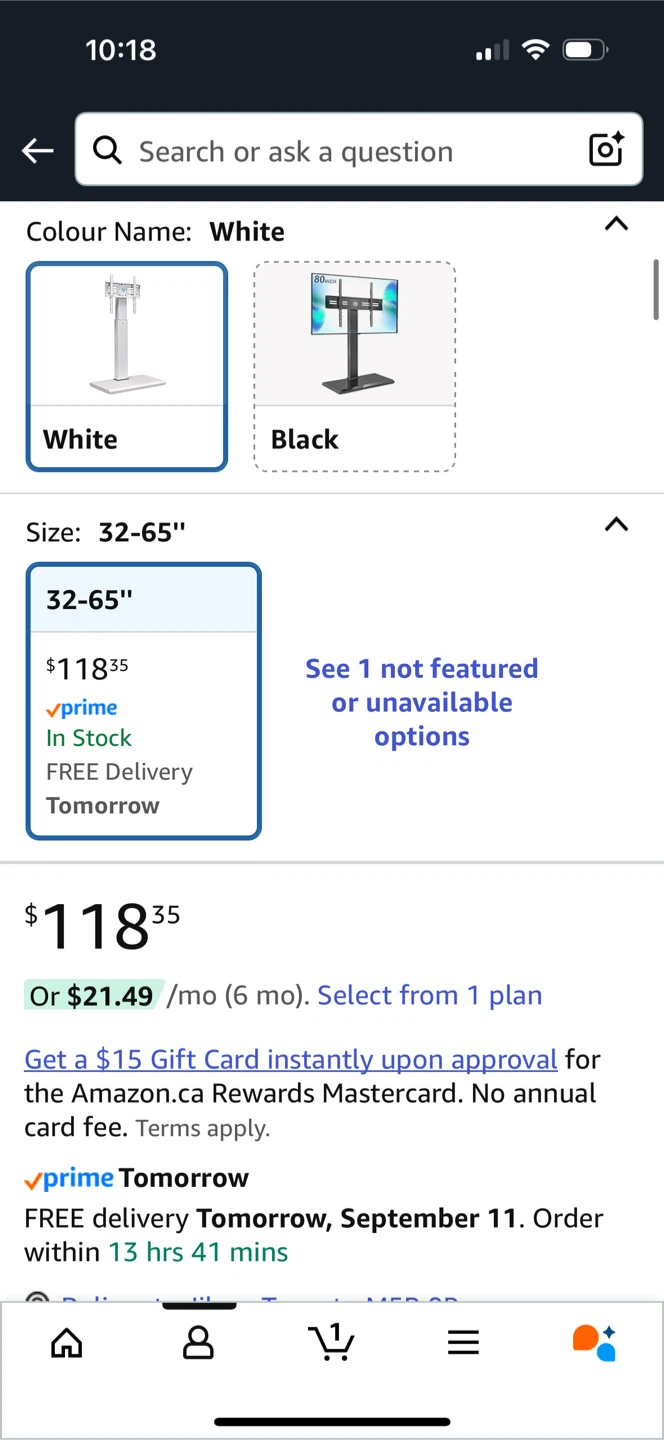Tap the black TV stand thumbnail
The image size is (664, 1440).
(x=355, y=334)
